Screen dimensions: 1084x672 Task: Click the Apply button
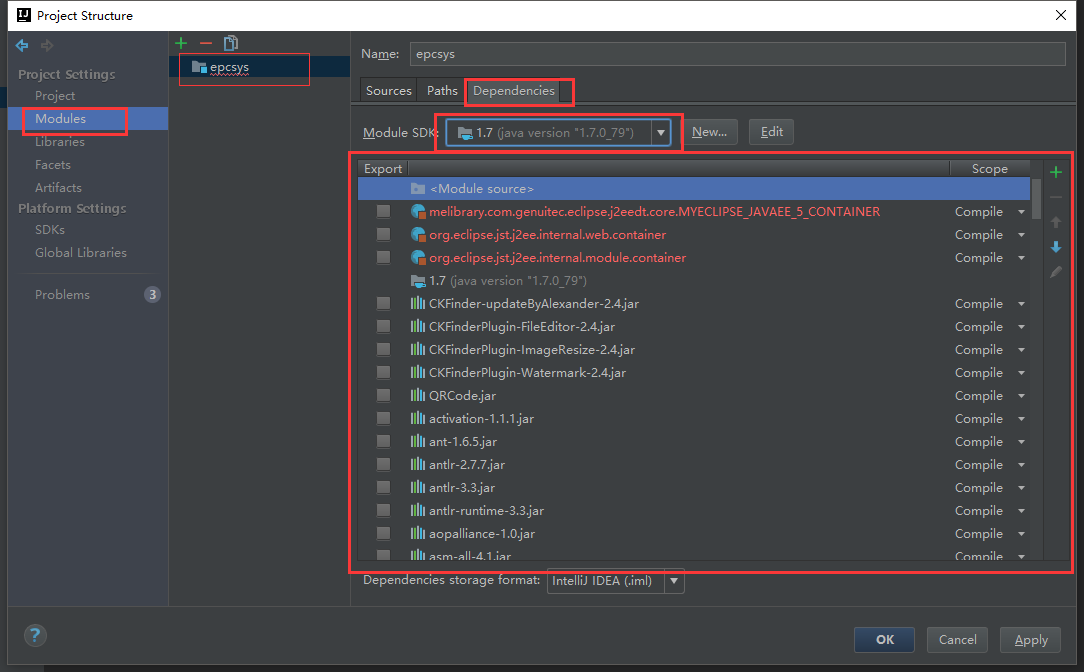tap(1031, 640)
